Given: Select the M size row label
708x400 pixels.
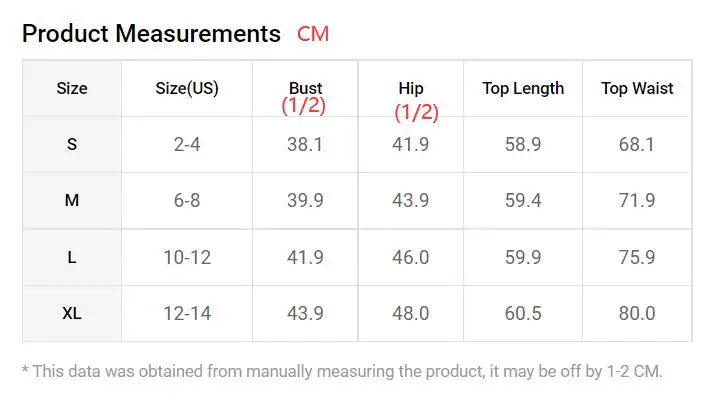Looking at the screenshot, I should (72, 200).
